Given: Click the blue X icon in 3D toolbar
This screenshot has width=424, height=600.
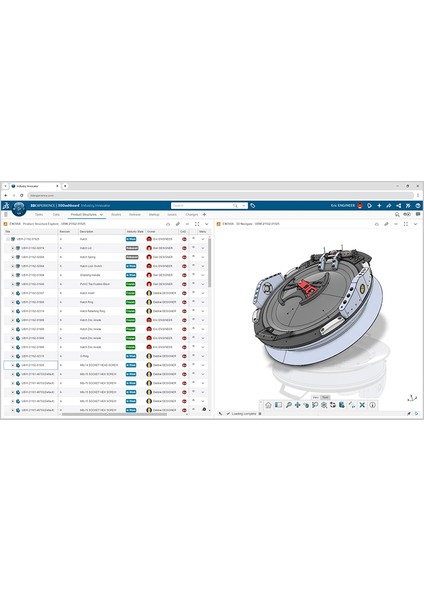Looking at the screenshot, I should (362, 405).
